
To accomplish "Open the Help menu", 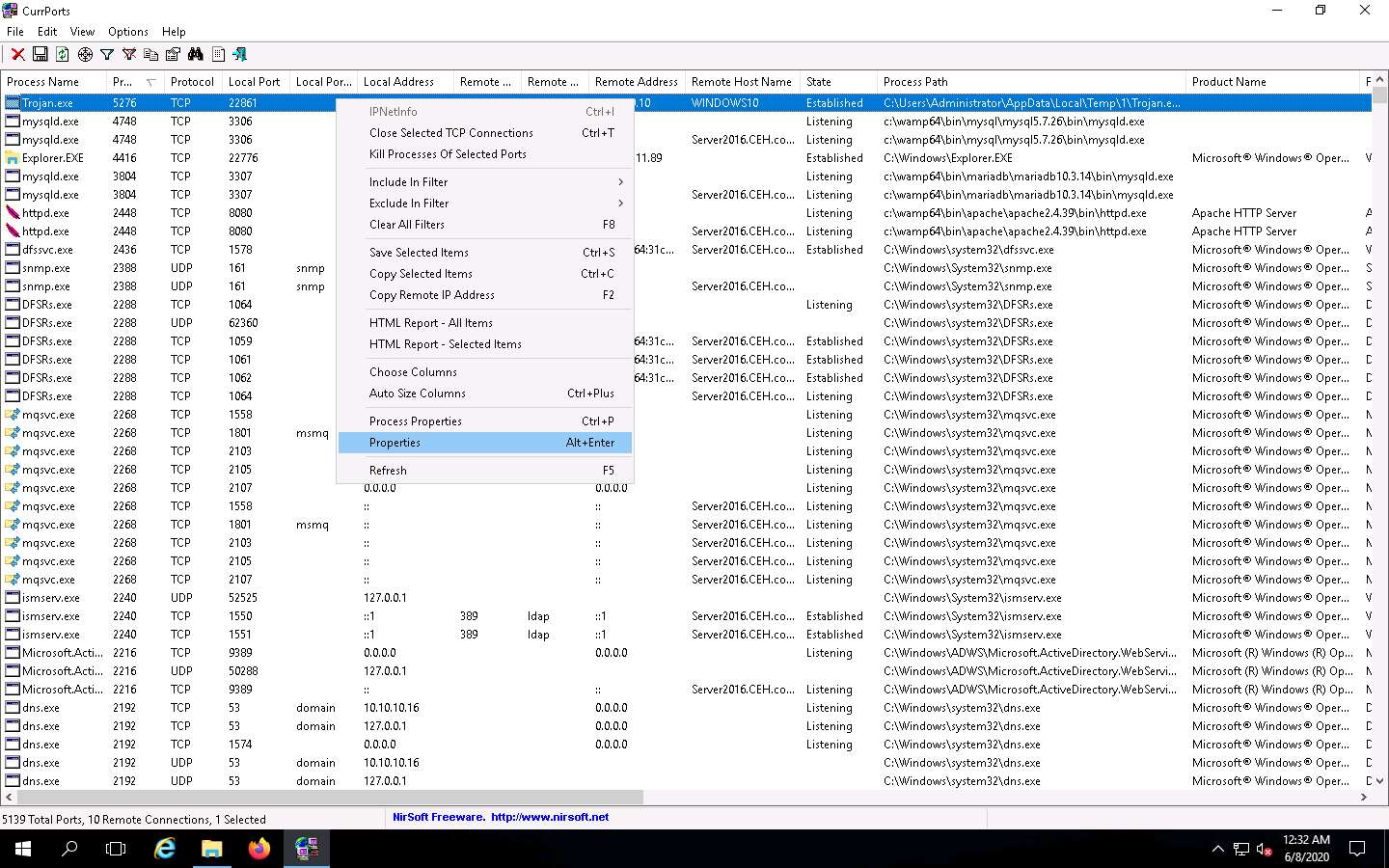I will pos(174,32).
